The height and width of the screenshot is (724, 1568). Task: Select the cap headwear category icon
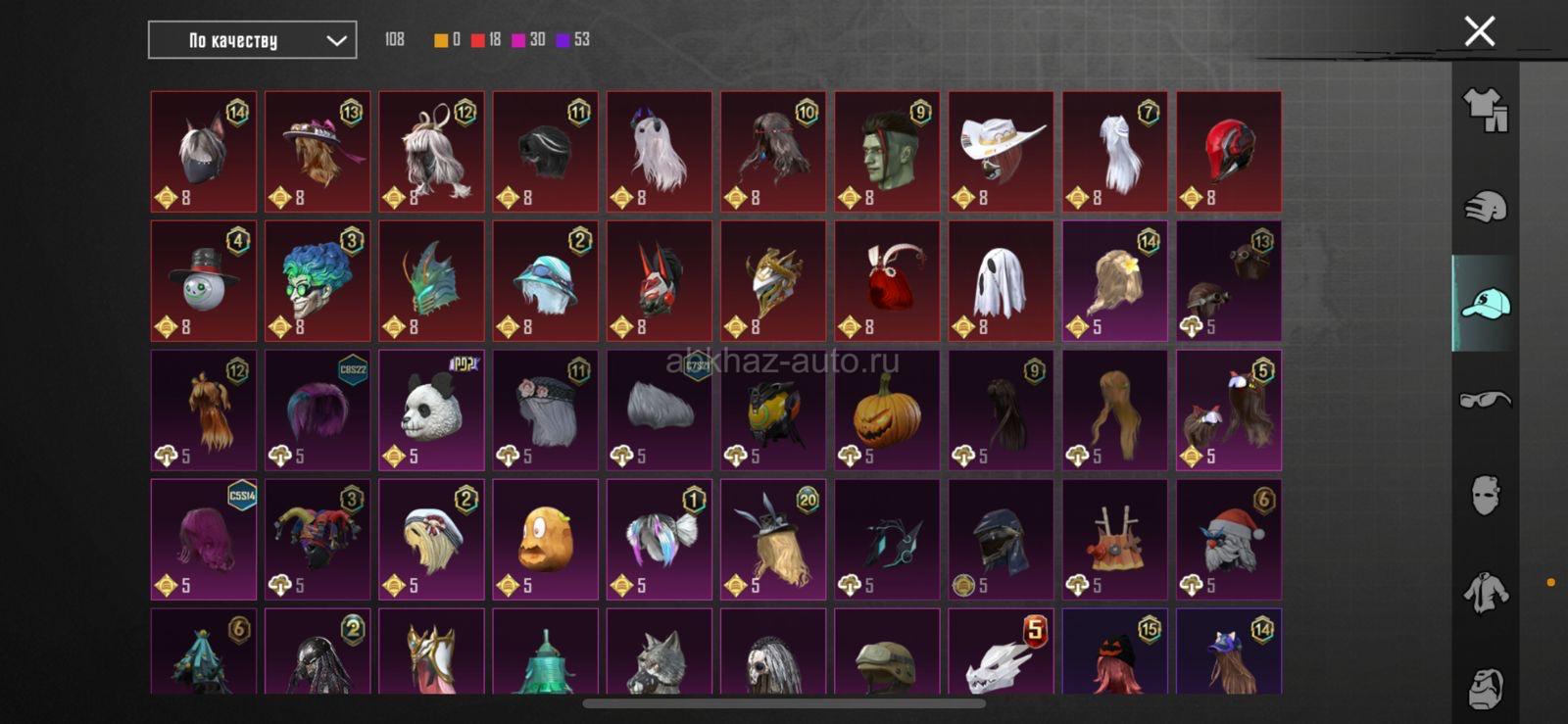(1486, 303)
